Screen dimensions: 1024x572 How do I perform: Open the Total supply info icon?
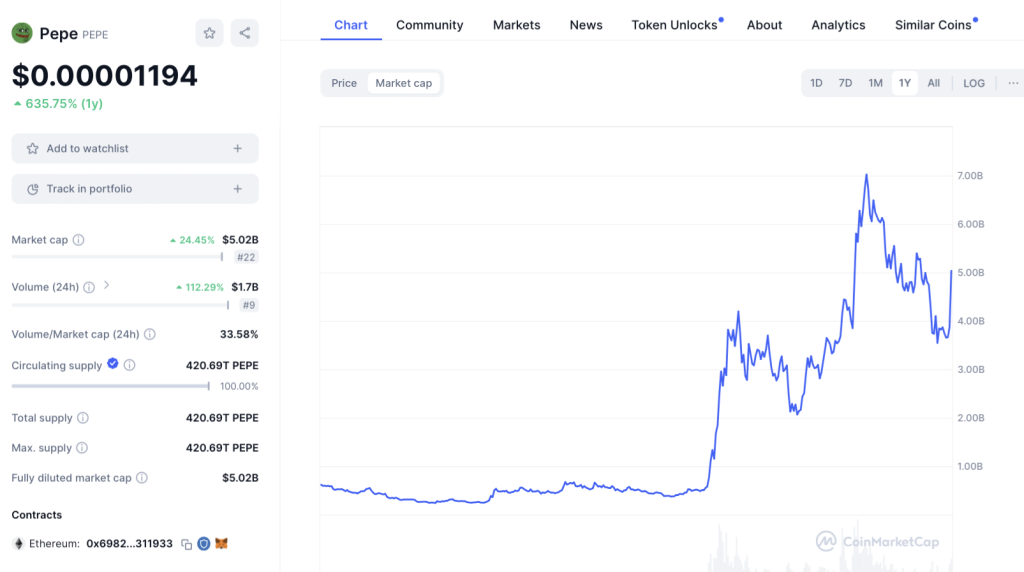pyautogui.click(x=83, y=418)
